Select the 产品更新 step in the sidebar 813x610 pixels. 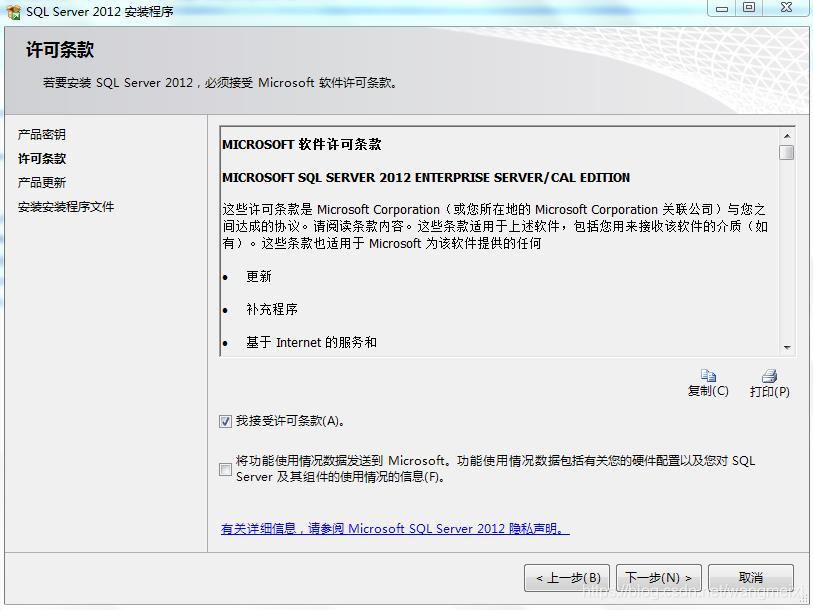pos(41,183)
